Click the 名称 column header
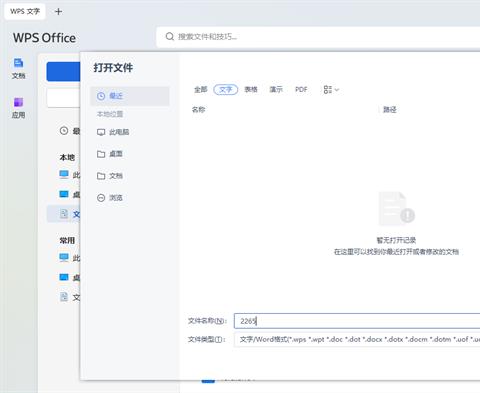Image resolution: width=480 pixels, height=393 pixels. click(x=199, y=109)
